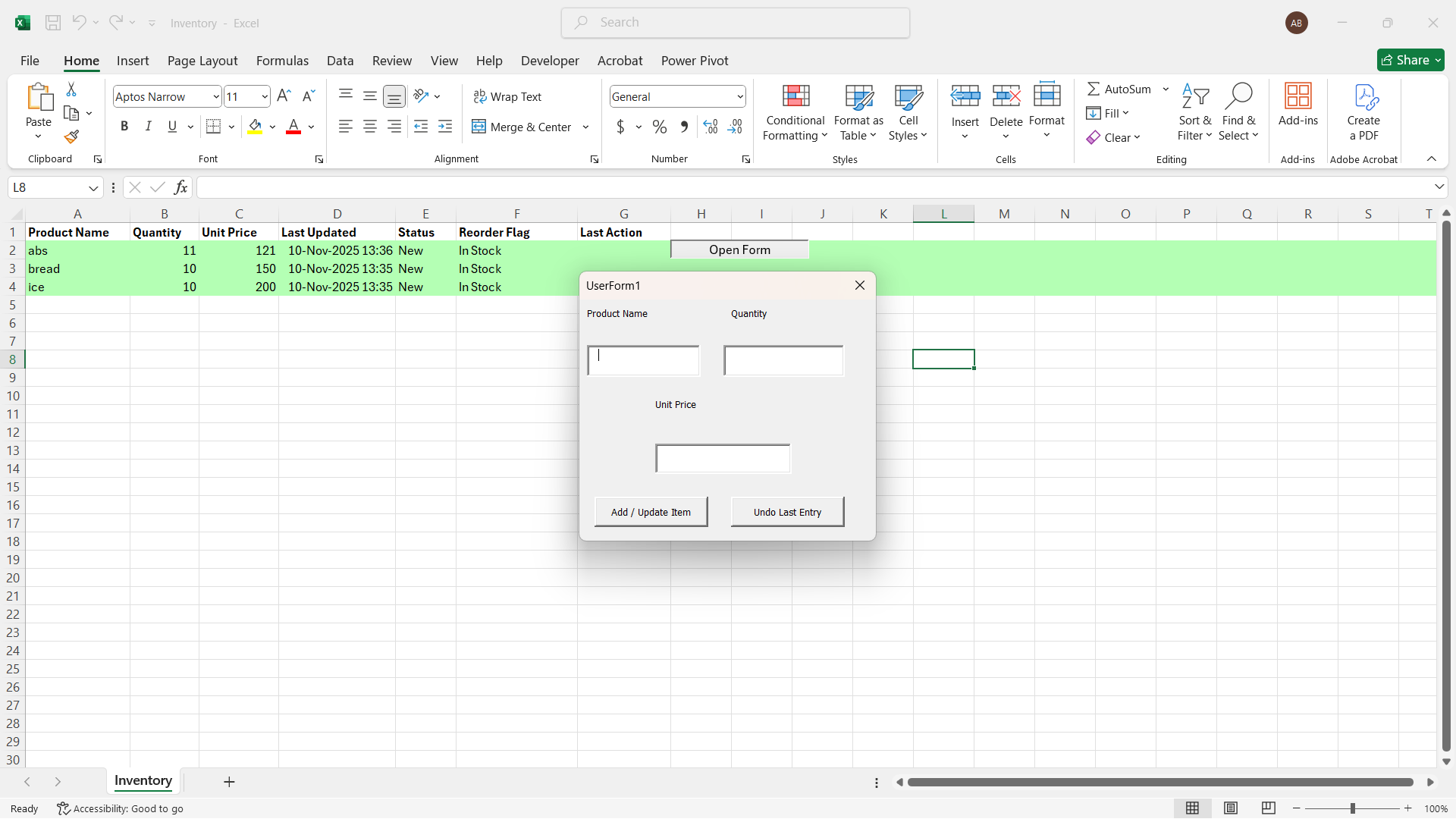Toggle Wrap Text on
1456x819 pixels.
pos(507,96)
